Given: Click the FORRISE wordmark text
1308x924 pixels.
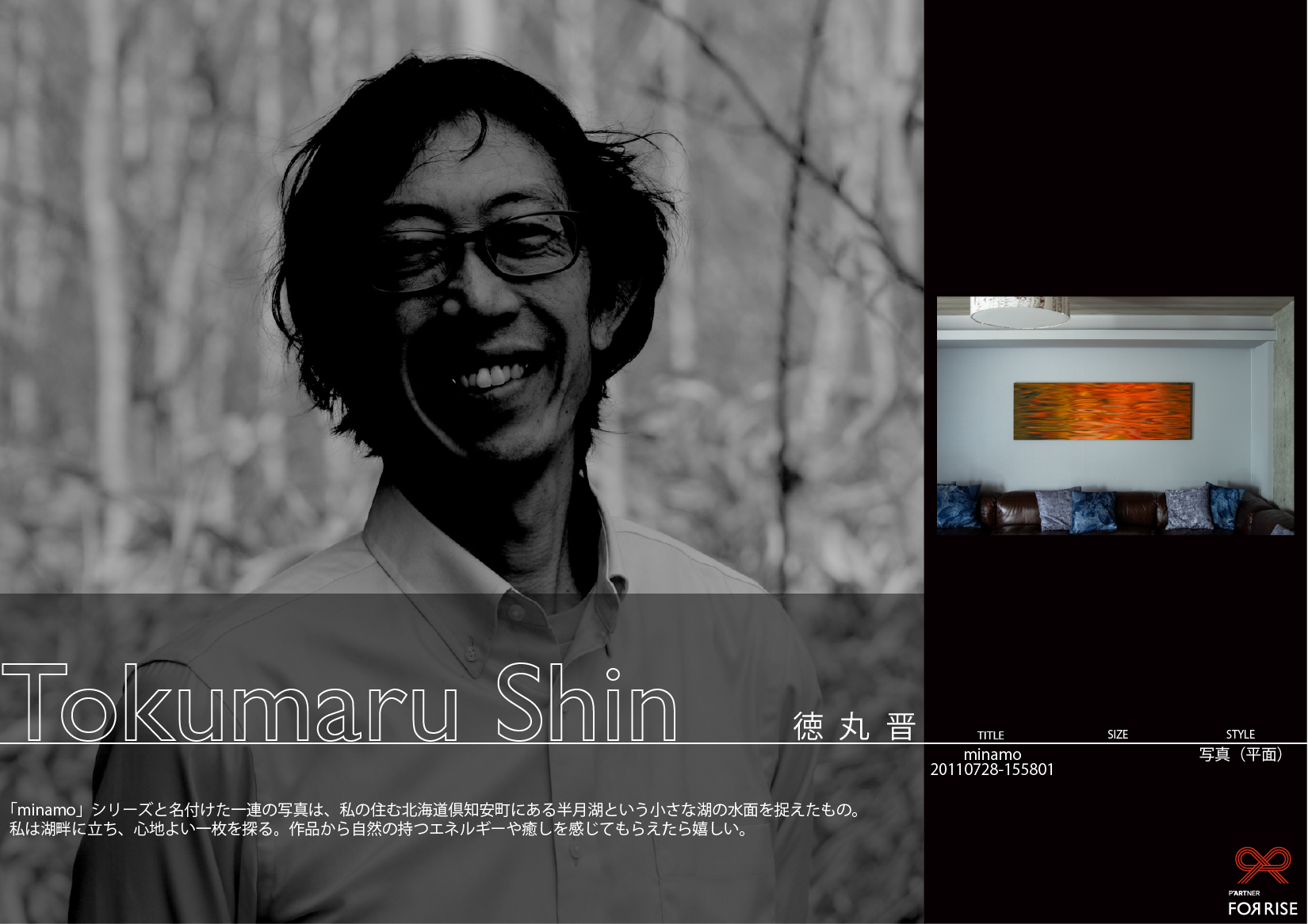Looking at the screenshot, I should tap(1262, 909).
